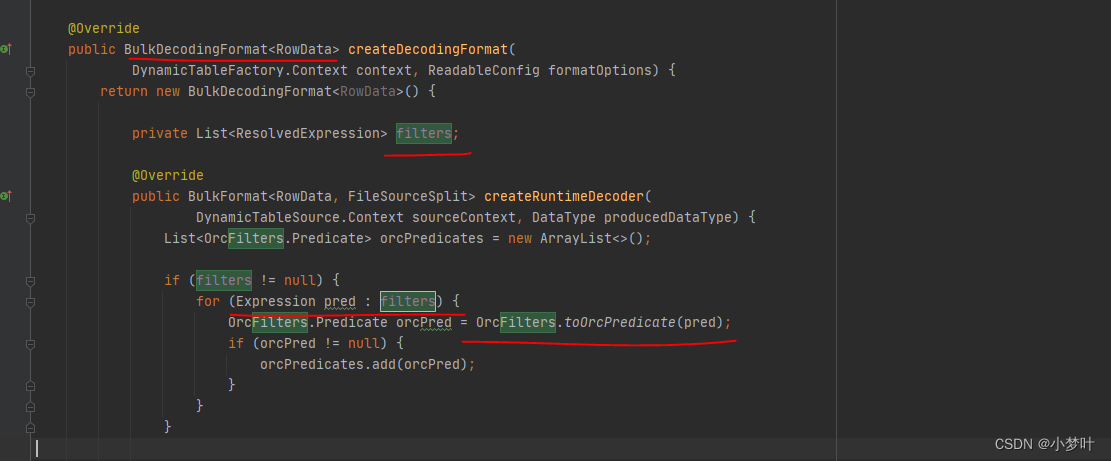Click the producedDataType parameter name
Viewport: 1111px width, 461px height.
pyautogui.click(x=668, y=217)
